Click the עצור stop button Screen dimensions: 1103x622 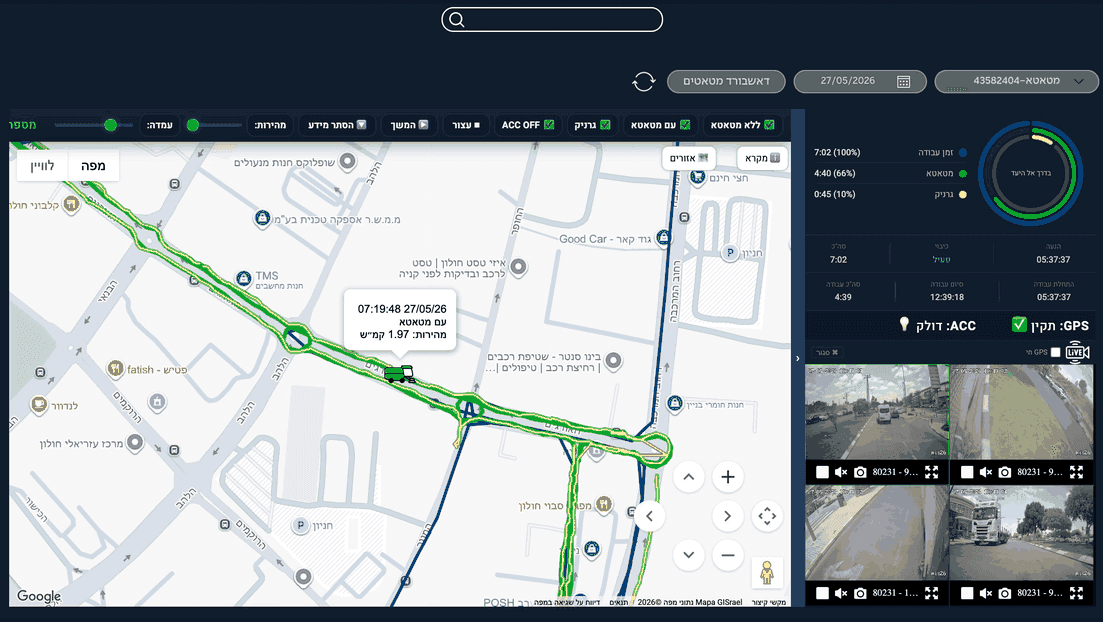pos(466,125)
